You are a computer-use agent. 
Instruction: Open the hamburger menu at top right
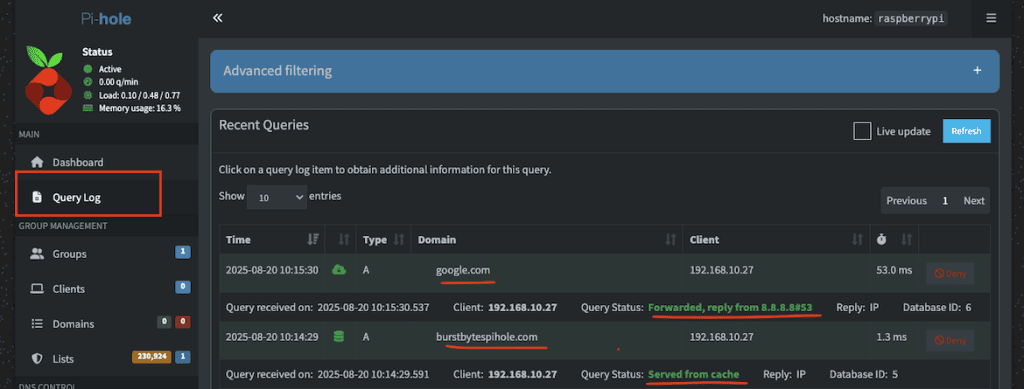click(x=991, y=18)
